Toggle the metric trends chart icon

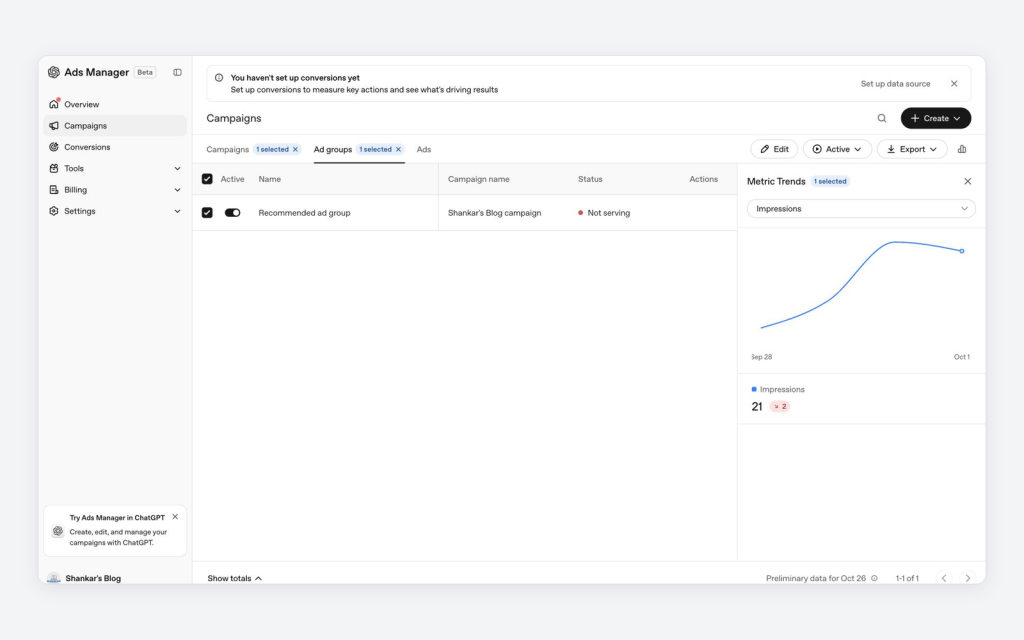pyautogui.click(x=962, y=149)
